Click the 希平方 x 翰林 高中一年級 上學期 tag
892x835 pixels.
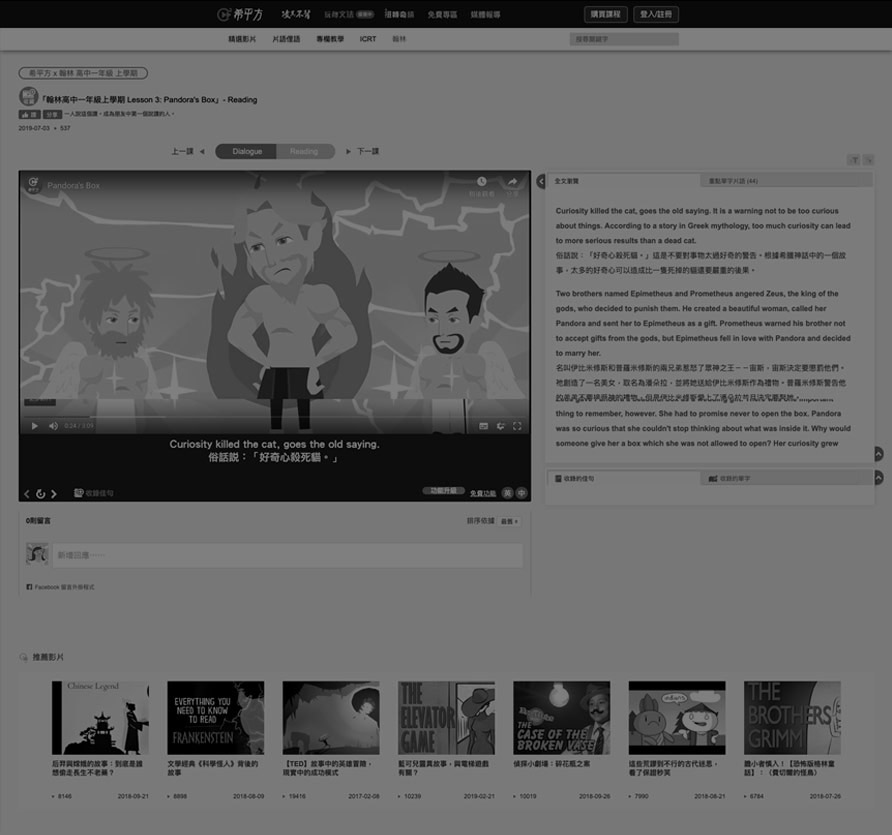click(83, 73)
